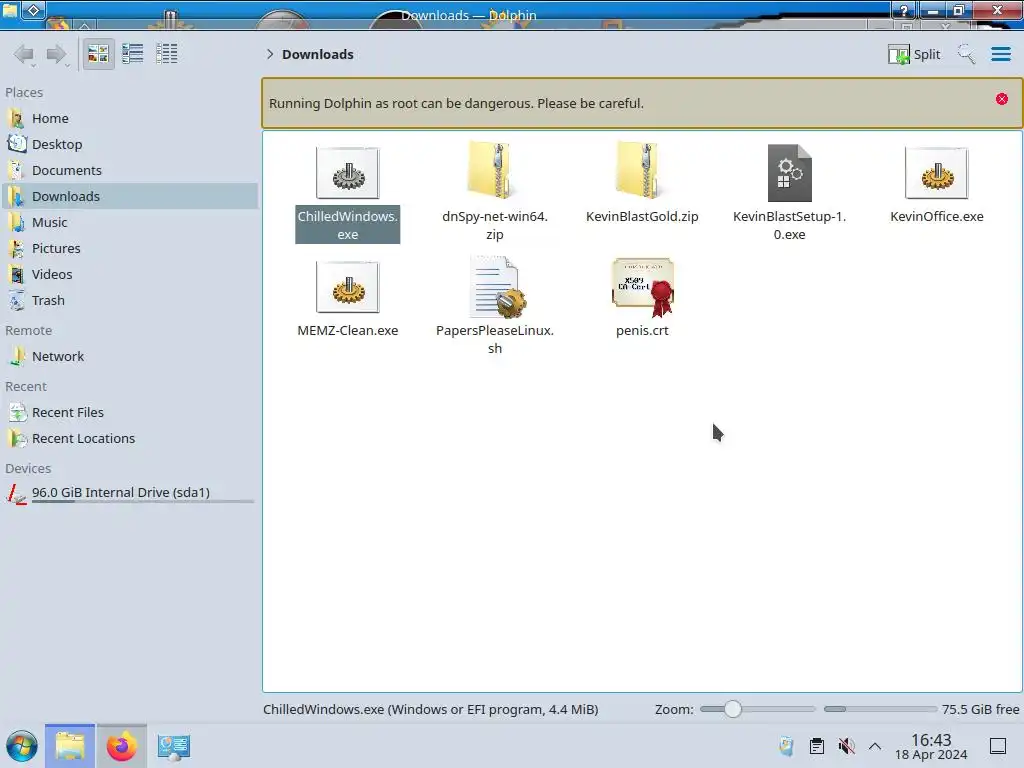Open Pictures in Places
Viewport: 1024px width, 768px height.
click(x=130, y=249)
